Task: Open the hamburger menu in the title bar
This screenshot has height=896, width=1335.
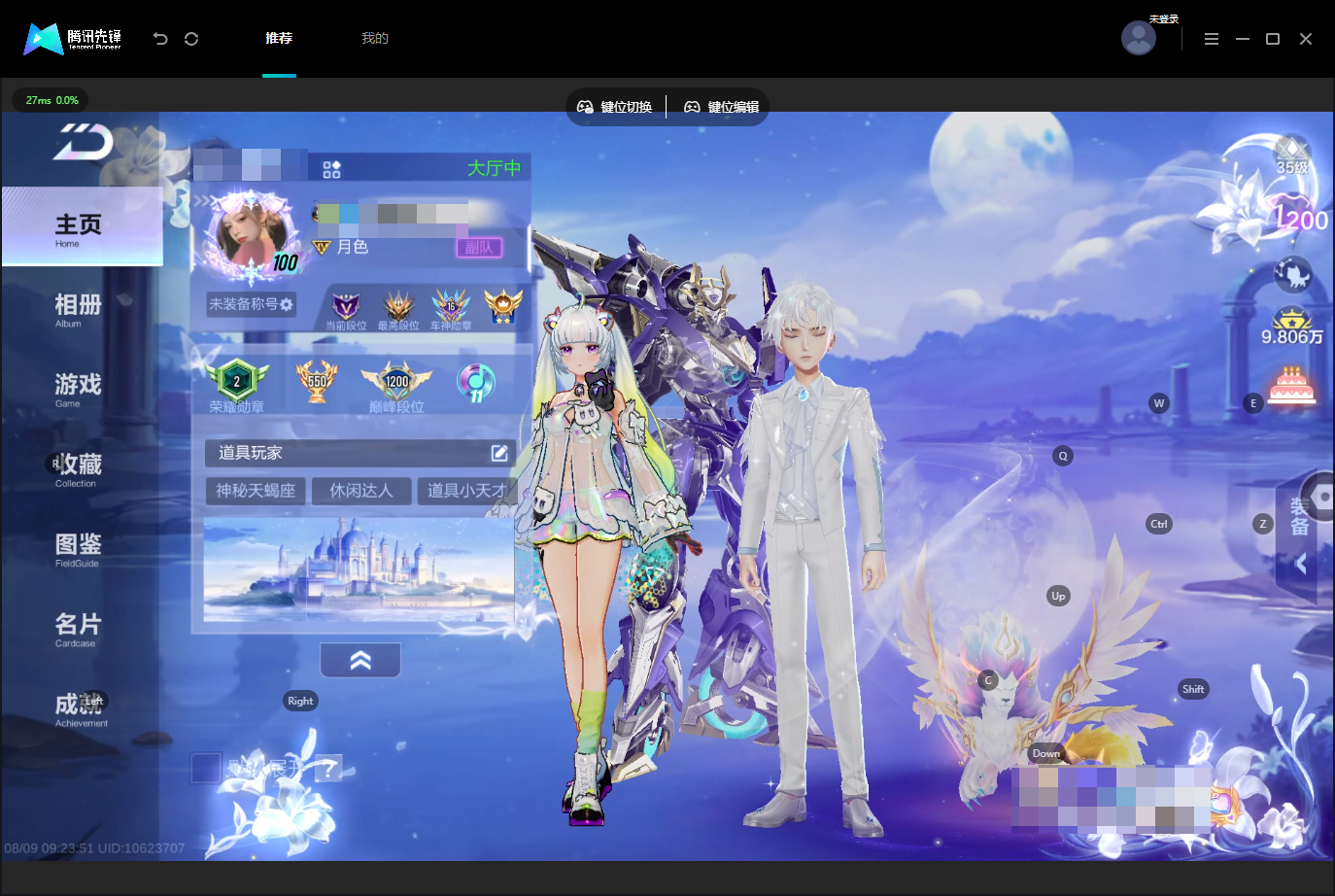Action: [x=1212, y=39]
